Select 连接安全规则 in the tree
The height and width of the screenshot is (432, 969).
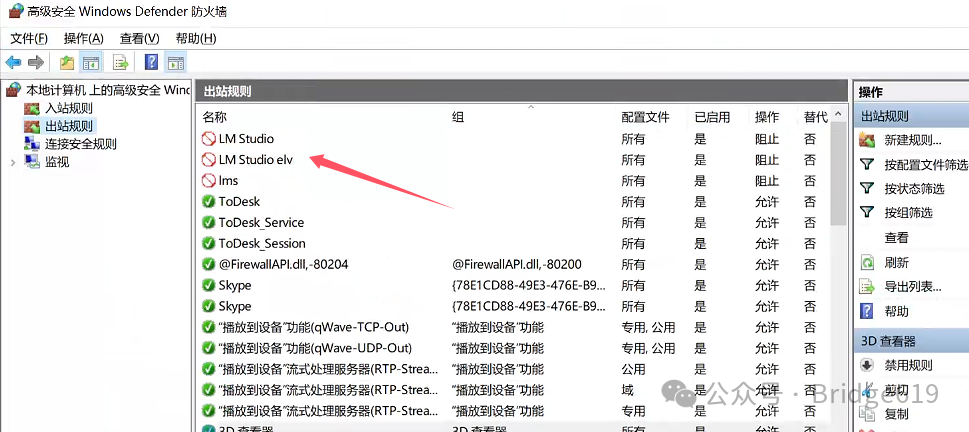point(80,145)
